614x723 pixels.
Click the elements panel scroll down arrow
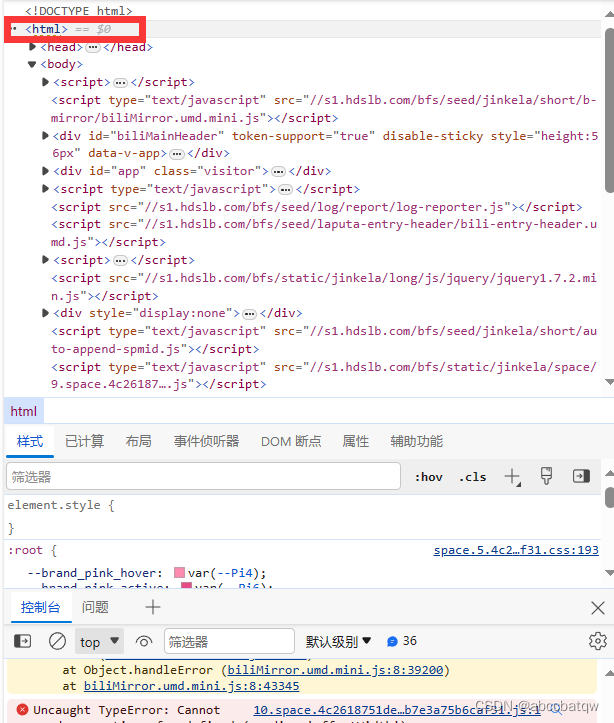tap(609, 382)
